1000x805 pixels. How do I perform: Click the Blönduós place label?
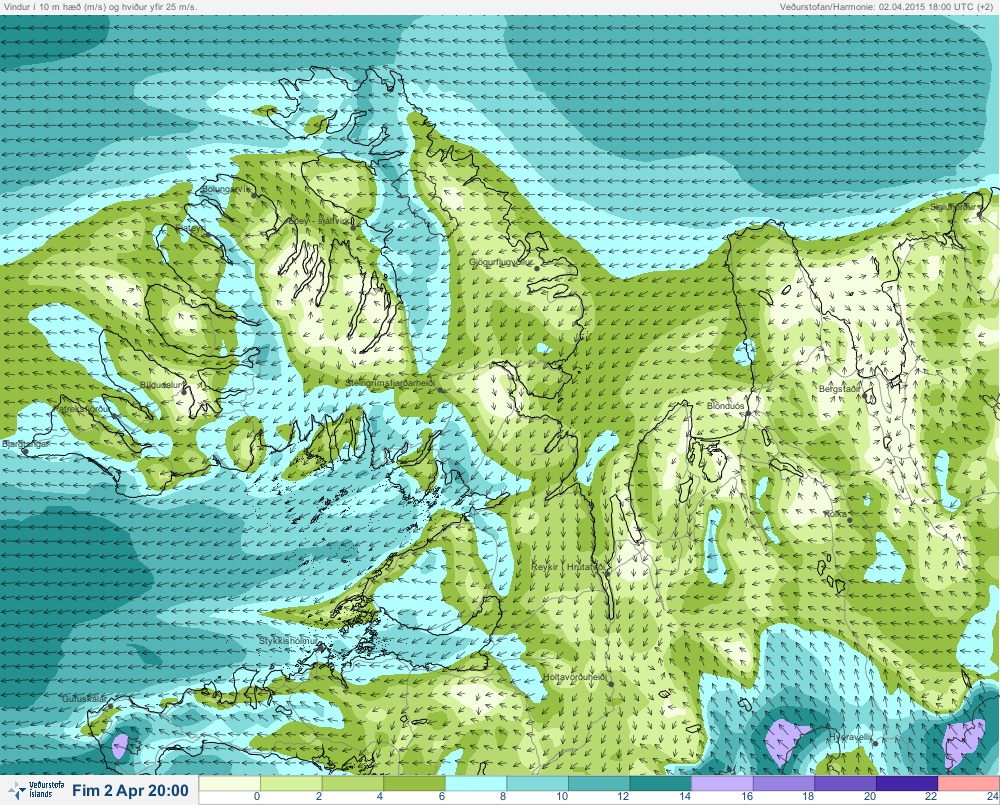[726, 406]
